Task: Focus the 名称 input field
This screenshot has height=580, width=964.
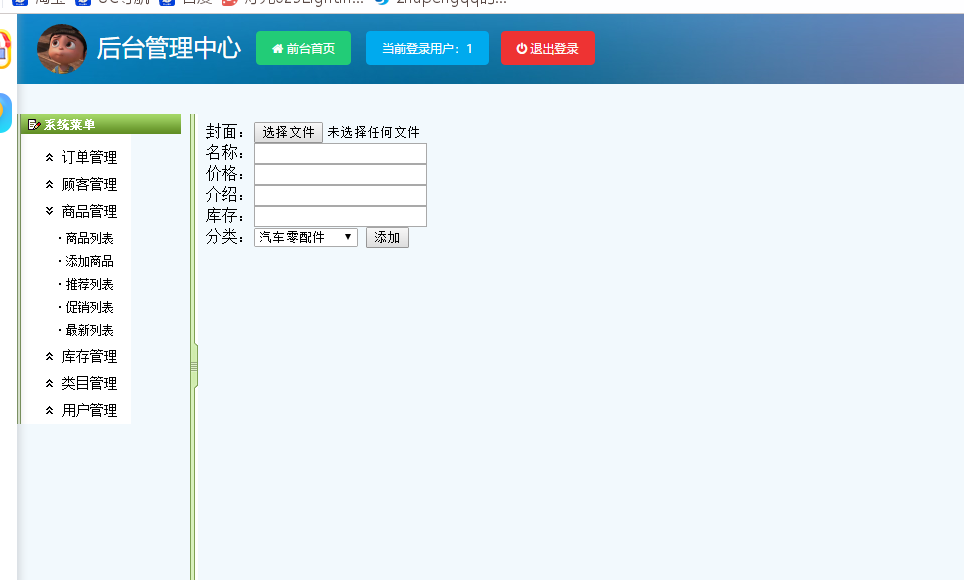Action: (x=340, y=154)
